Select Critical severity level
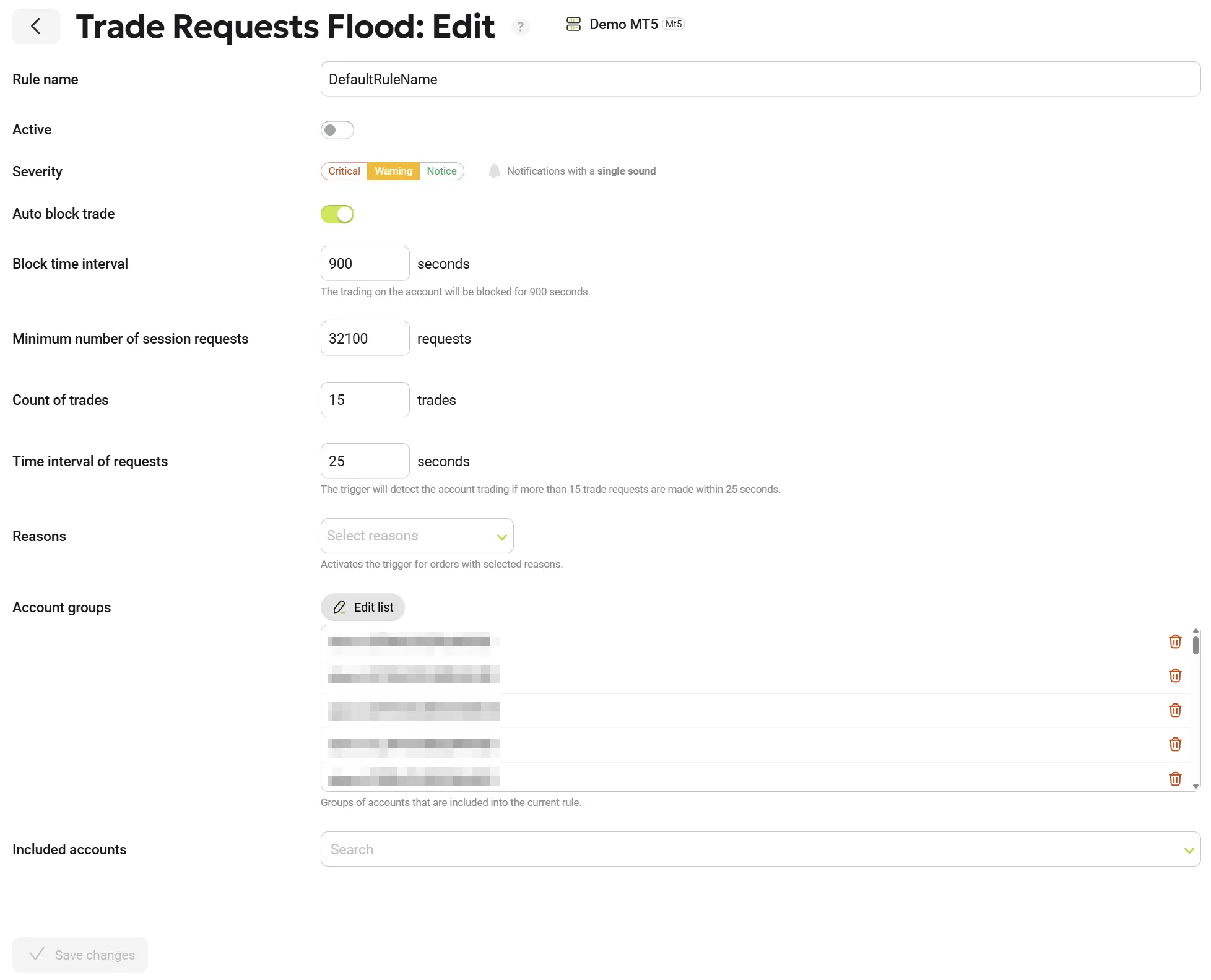This screenshot has height=980, width=1211. [344, 171]
